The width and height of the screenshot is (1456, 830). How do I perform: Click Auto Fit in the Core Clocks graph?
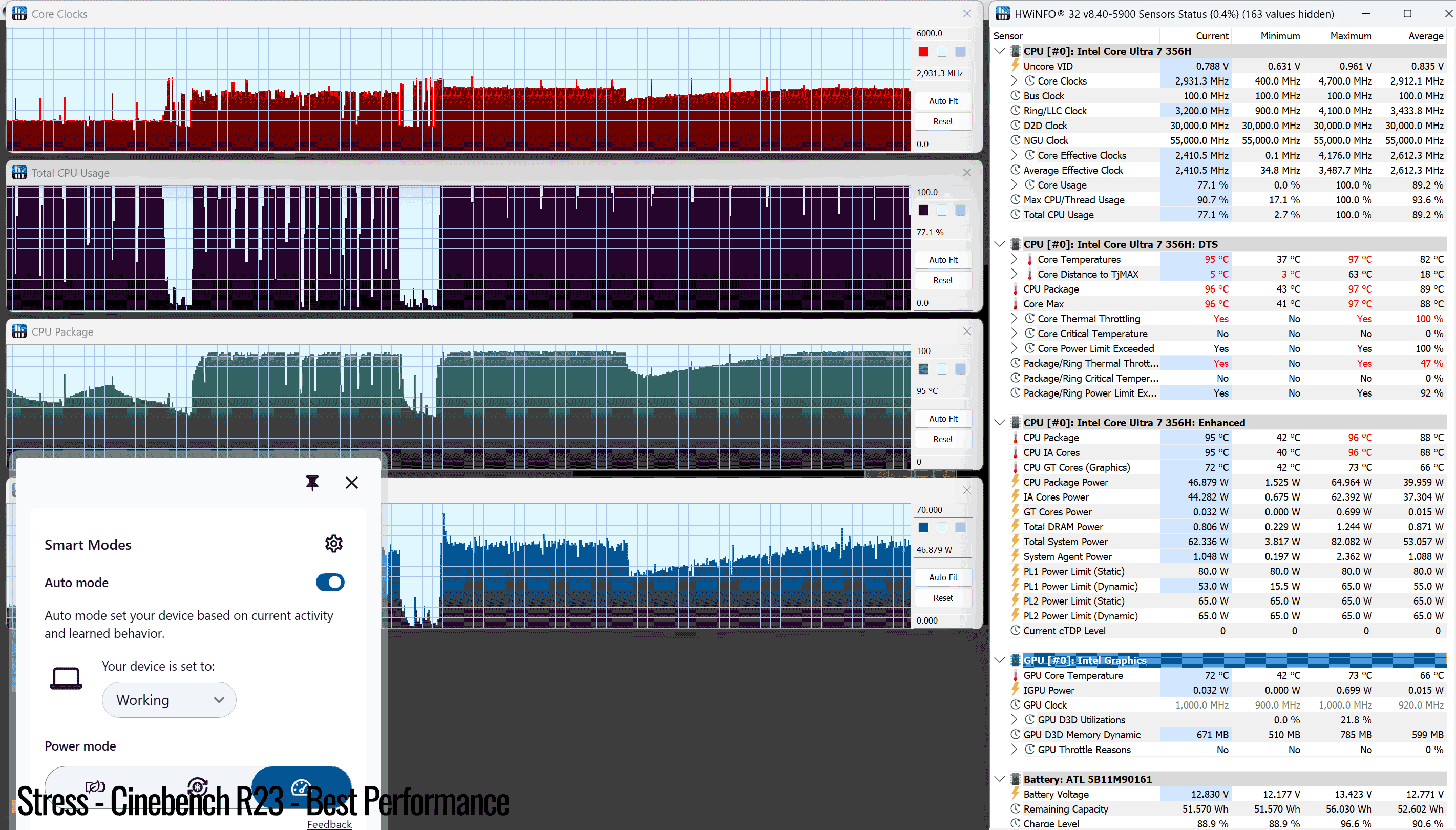coord(943,101)
